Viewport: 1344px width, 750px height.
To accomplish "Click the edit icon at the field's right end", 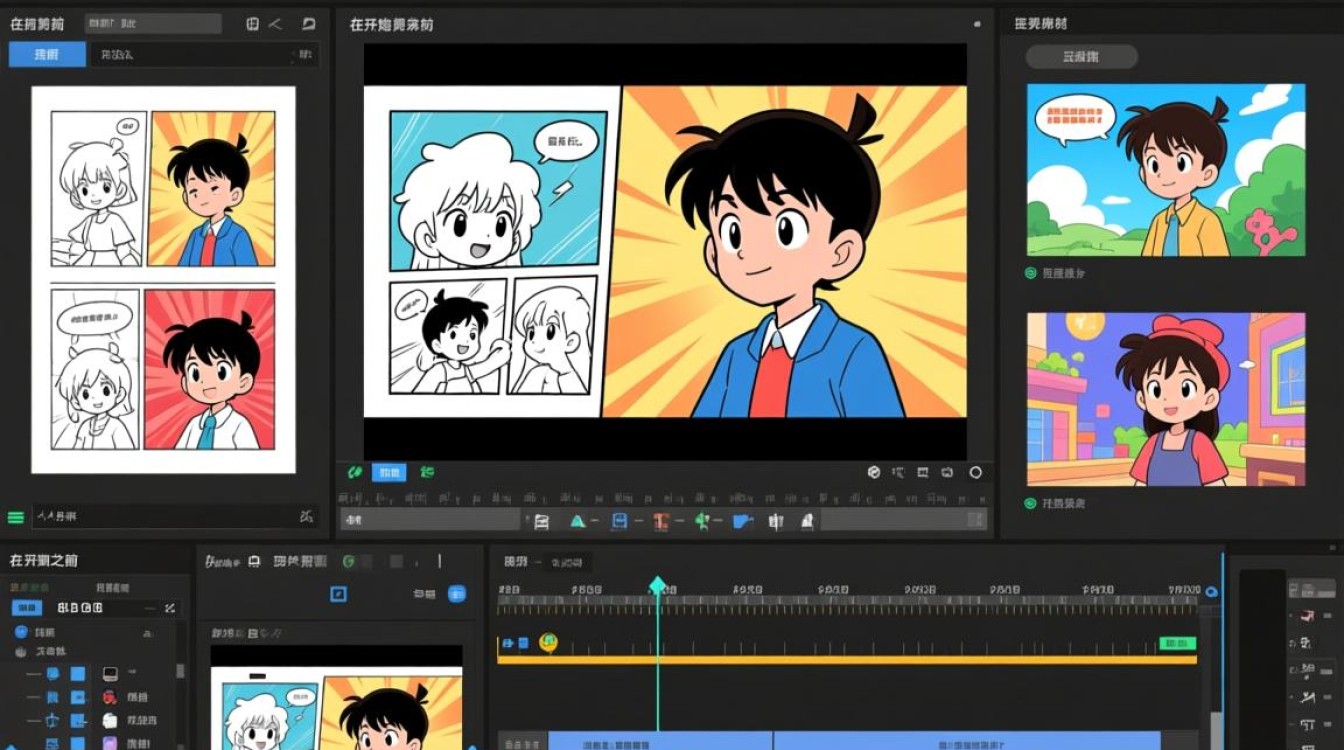I will point(307,517).
